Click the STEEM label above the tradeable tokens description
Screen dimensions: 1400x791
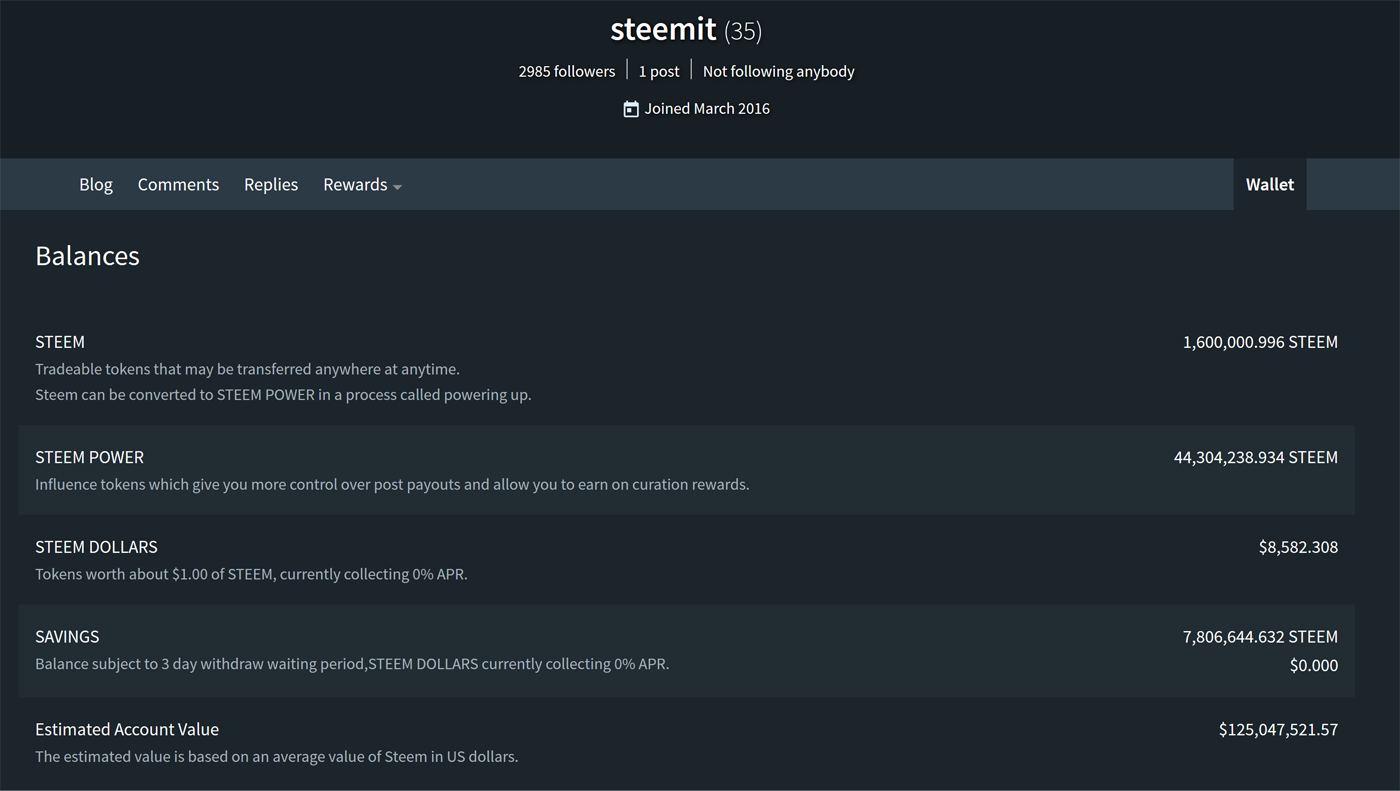pos(60,342)
